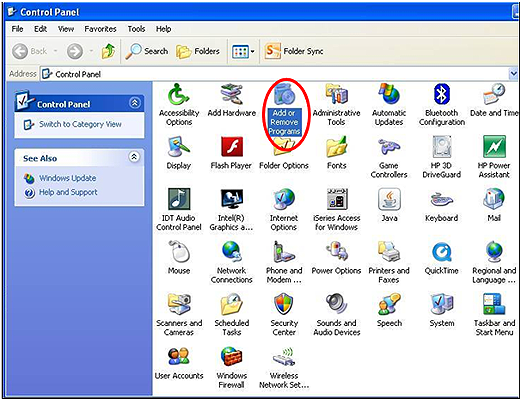Open System properties icon
520x399 pixels.
(x=442, y=310)
